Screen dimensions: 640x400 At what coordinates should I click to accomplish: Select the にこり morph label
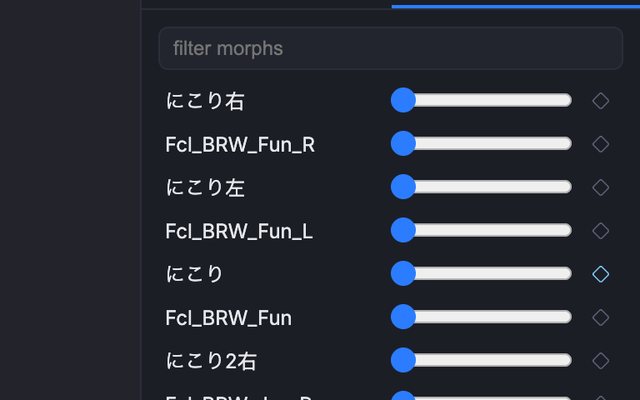(x=194, y=274)
